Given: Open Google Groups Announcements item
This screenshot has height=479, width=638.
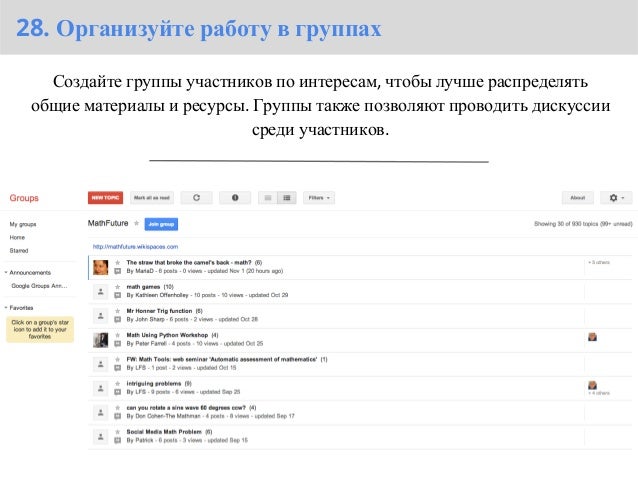Looking at the screenshot, I should [x=39, y=286].
